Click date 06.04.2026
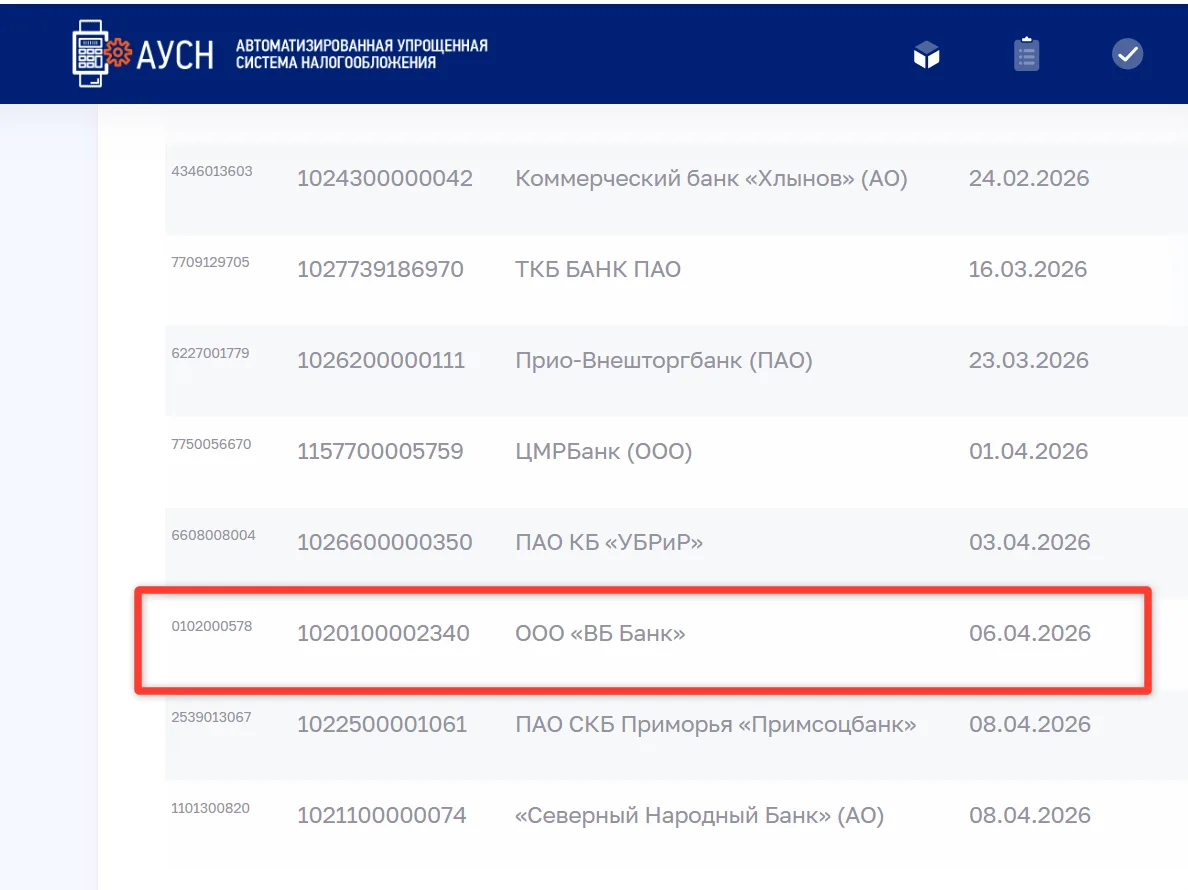The image size is (1188, 890). point(1030,632)
